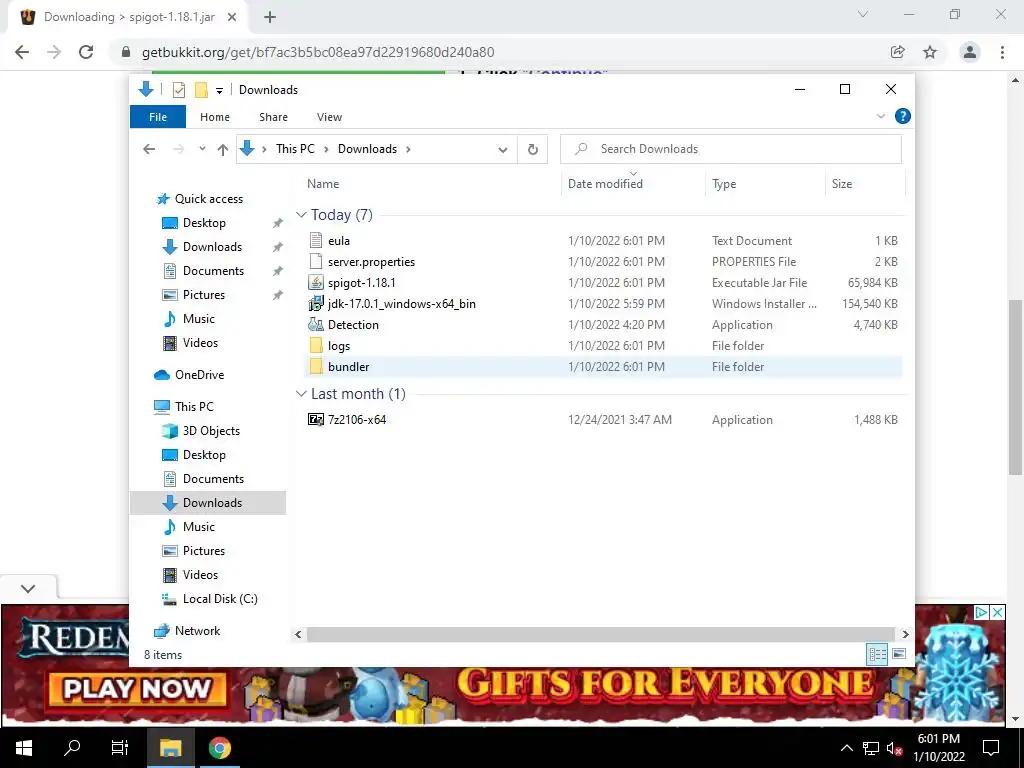The height and width of the screenshot is (768, 1024).
Task: Open the Share ribbon tab
Action: [x=273, y=117]
